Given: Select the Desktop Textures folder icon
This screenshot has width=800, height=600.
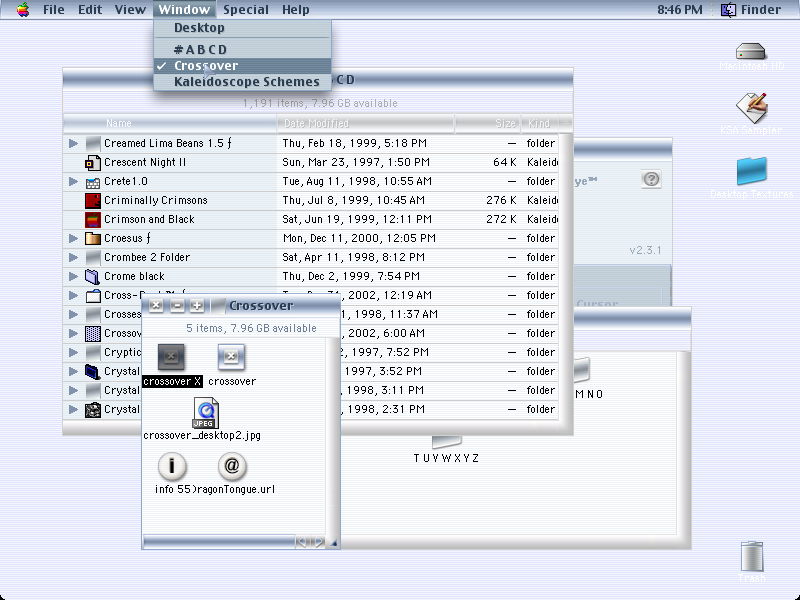Looking at the screenshot, I should pyautogui.click(x=752, y=171).
